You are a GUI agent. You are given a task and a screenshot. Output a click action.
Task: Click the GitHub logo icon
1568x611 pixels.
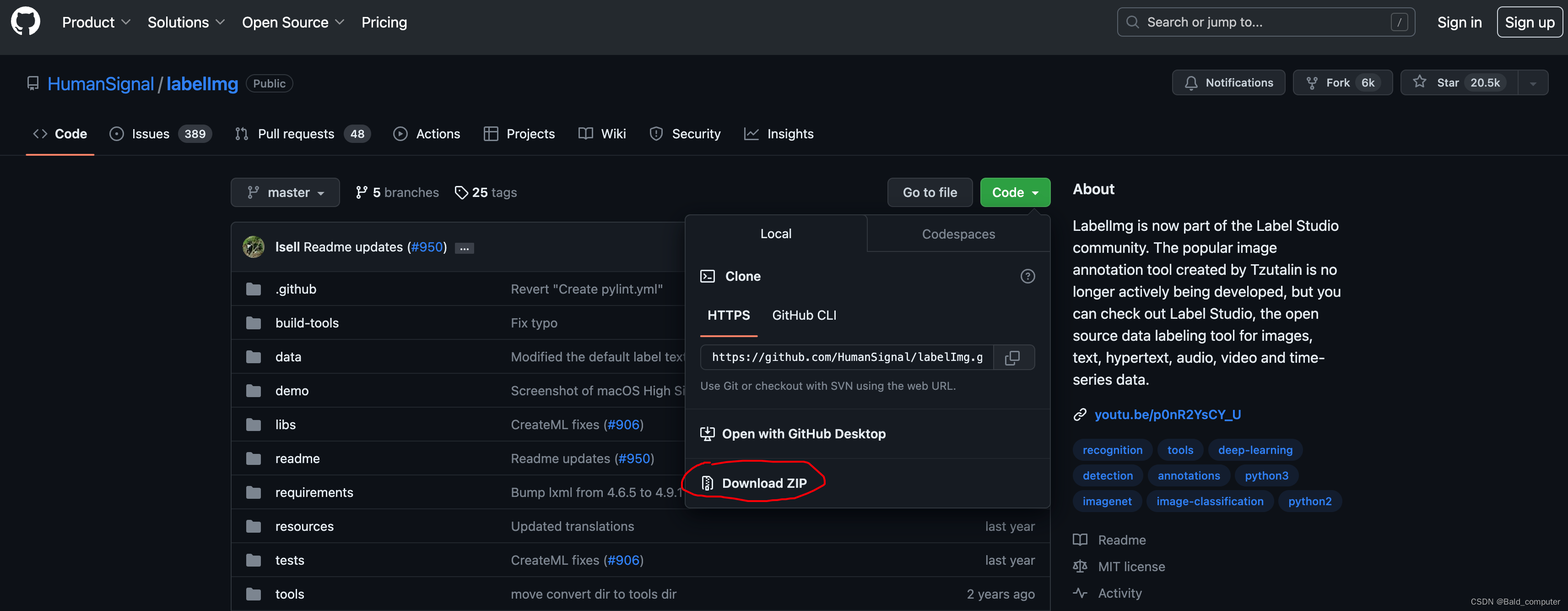(x=26, y=22)
